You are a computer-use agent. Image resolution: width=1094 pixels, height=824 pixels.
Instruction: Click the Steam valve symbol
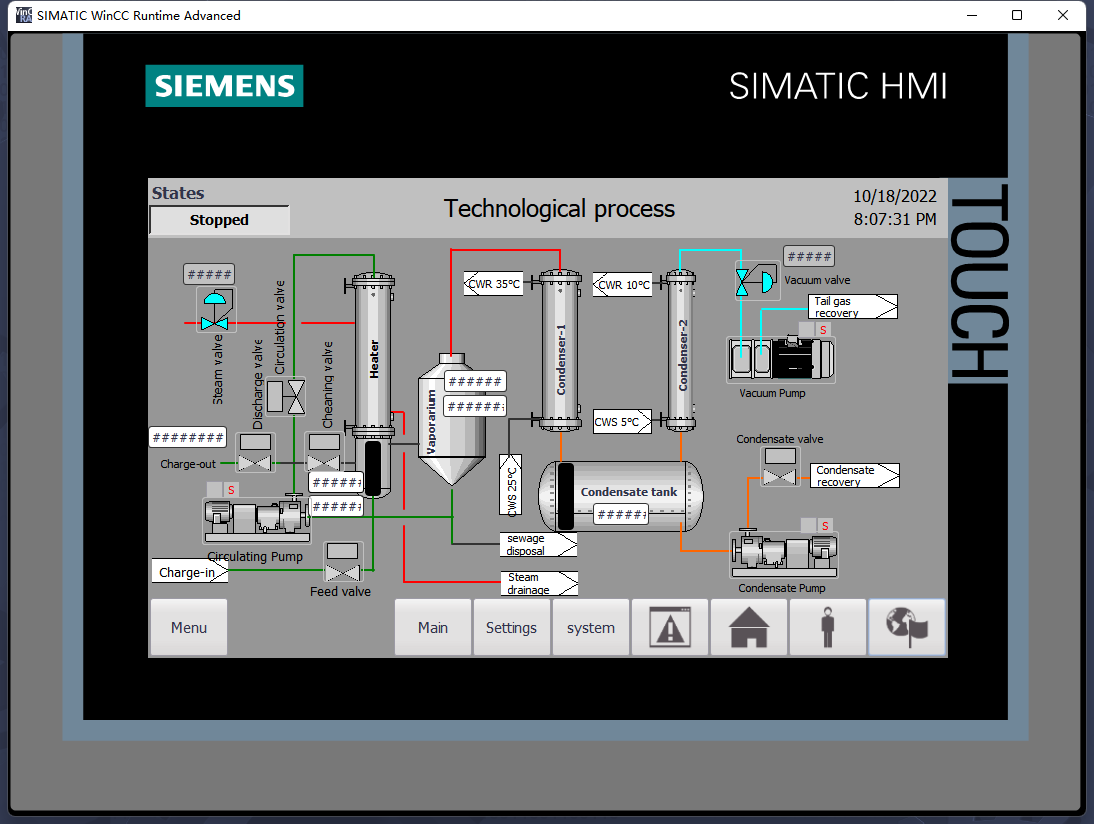tap(215, 310)
